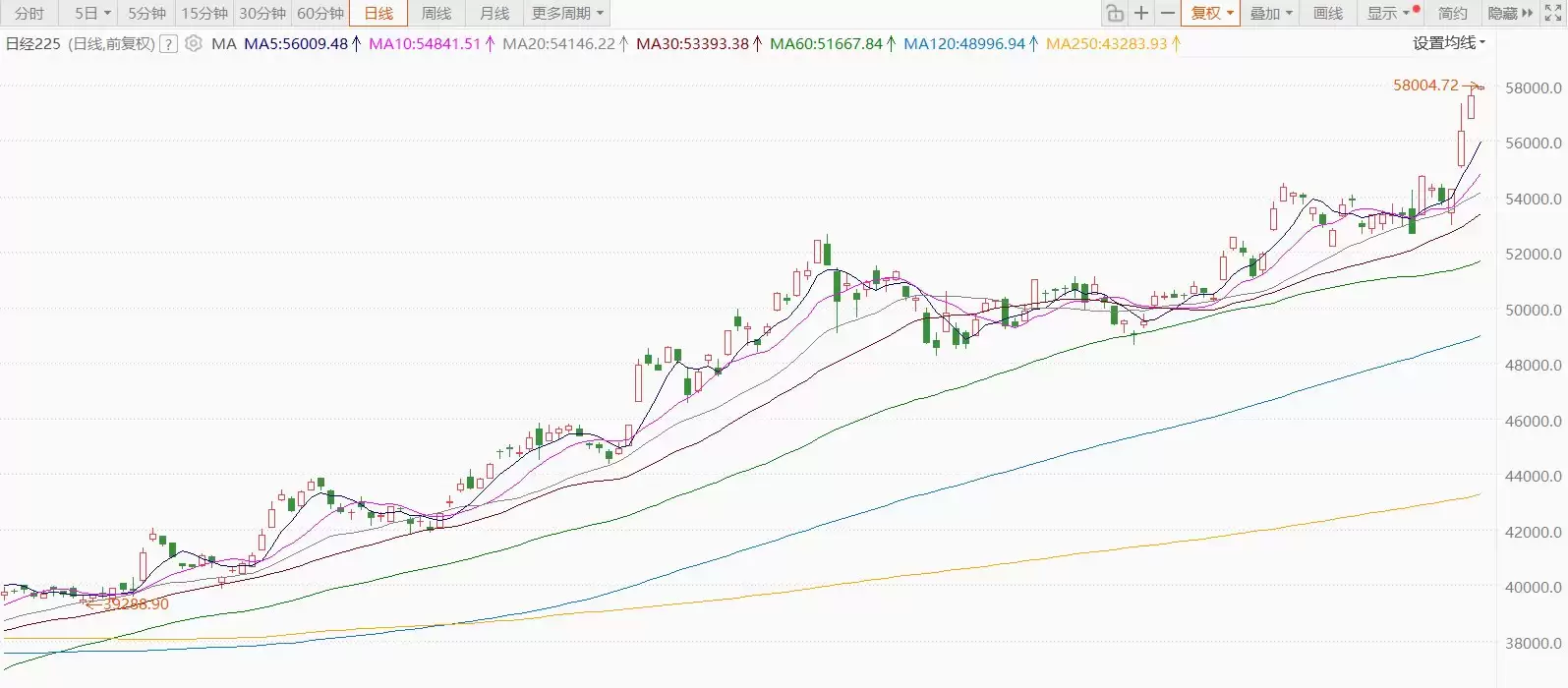
Task: Click the MA5 up-arrow indicator
Action: 356,43
